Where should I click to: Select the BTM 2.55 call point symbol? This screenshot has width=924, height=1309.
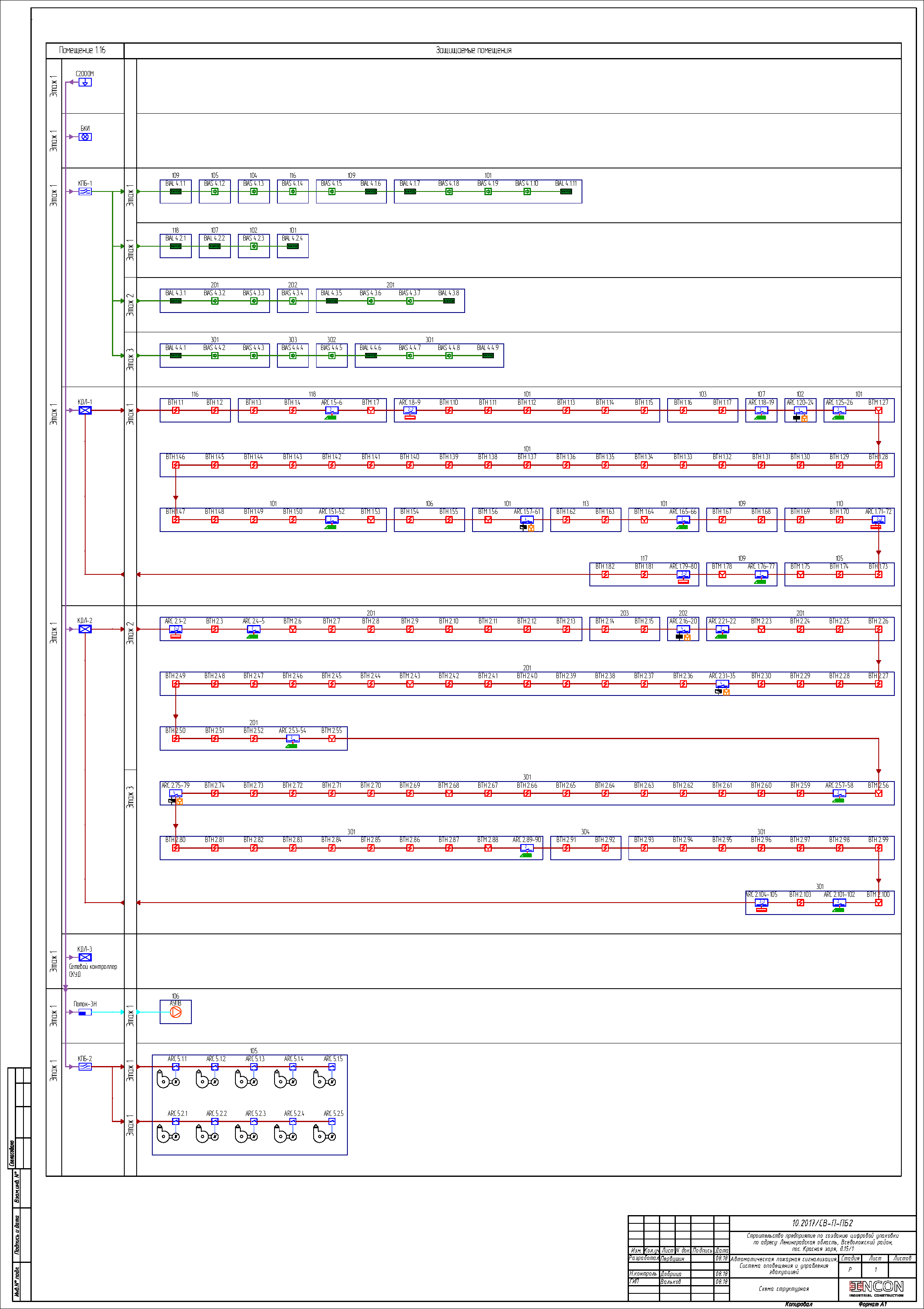pos(332,738)
